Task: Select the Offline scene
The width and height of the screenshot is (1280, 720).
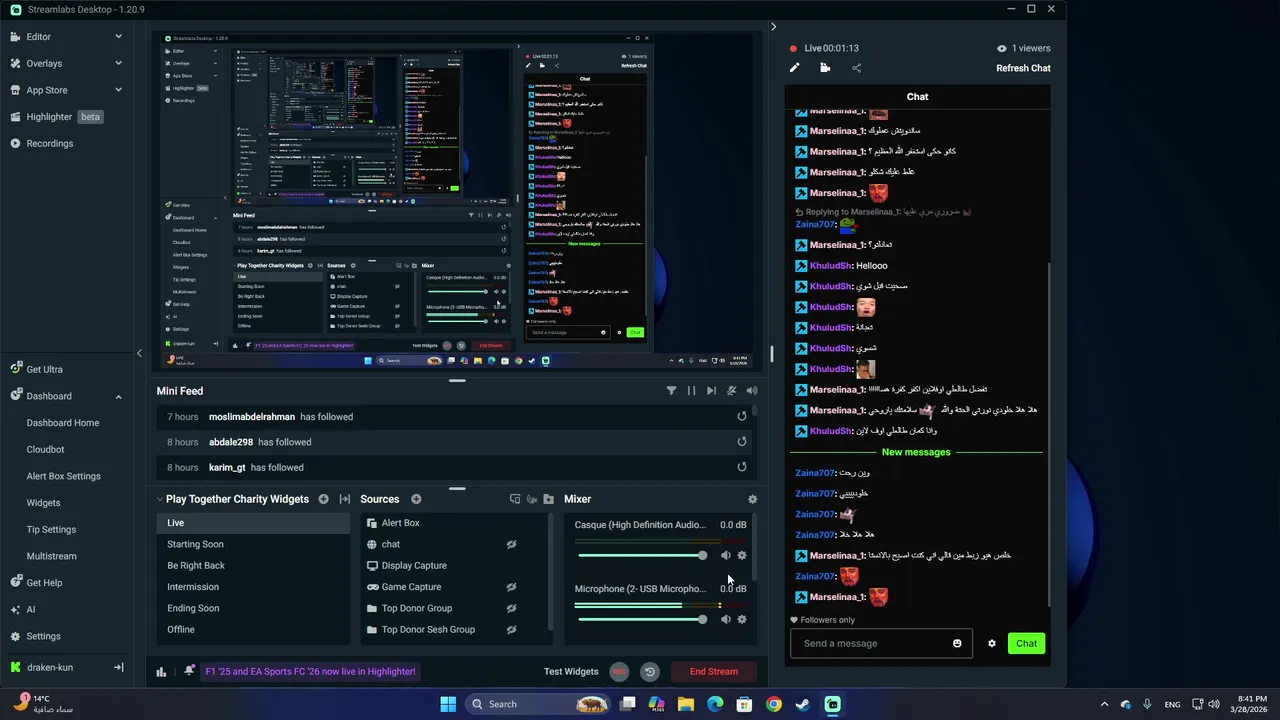Action: coord(253,630)
